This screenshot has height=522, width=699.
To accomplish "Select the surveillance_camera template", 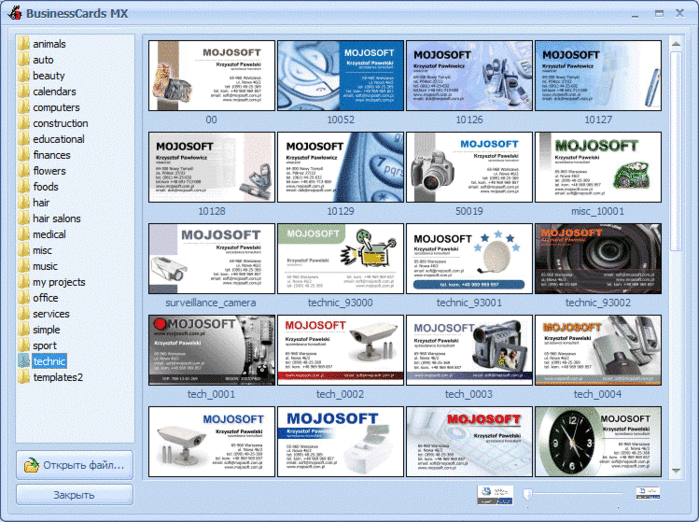I will pyautogui.click(x=211, y=259).
